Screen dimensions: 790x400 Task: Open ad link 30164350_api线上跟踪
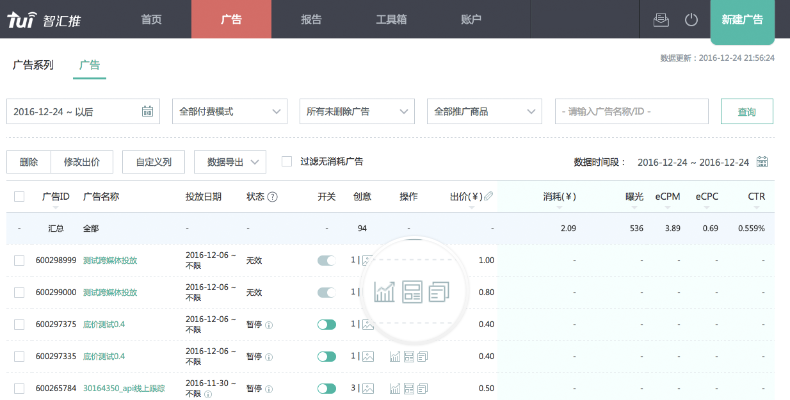(x=124, y=388)
